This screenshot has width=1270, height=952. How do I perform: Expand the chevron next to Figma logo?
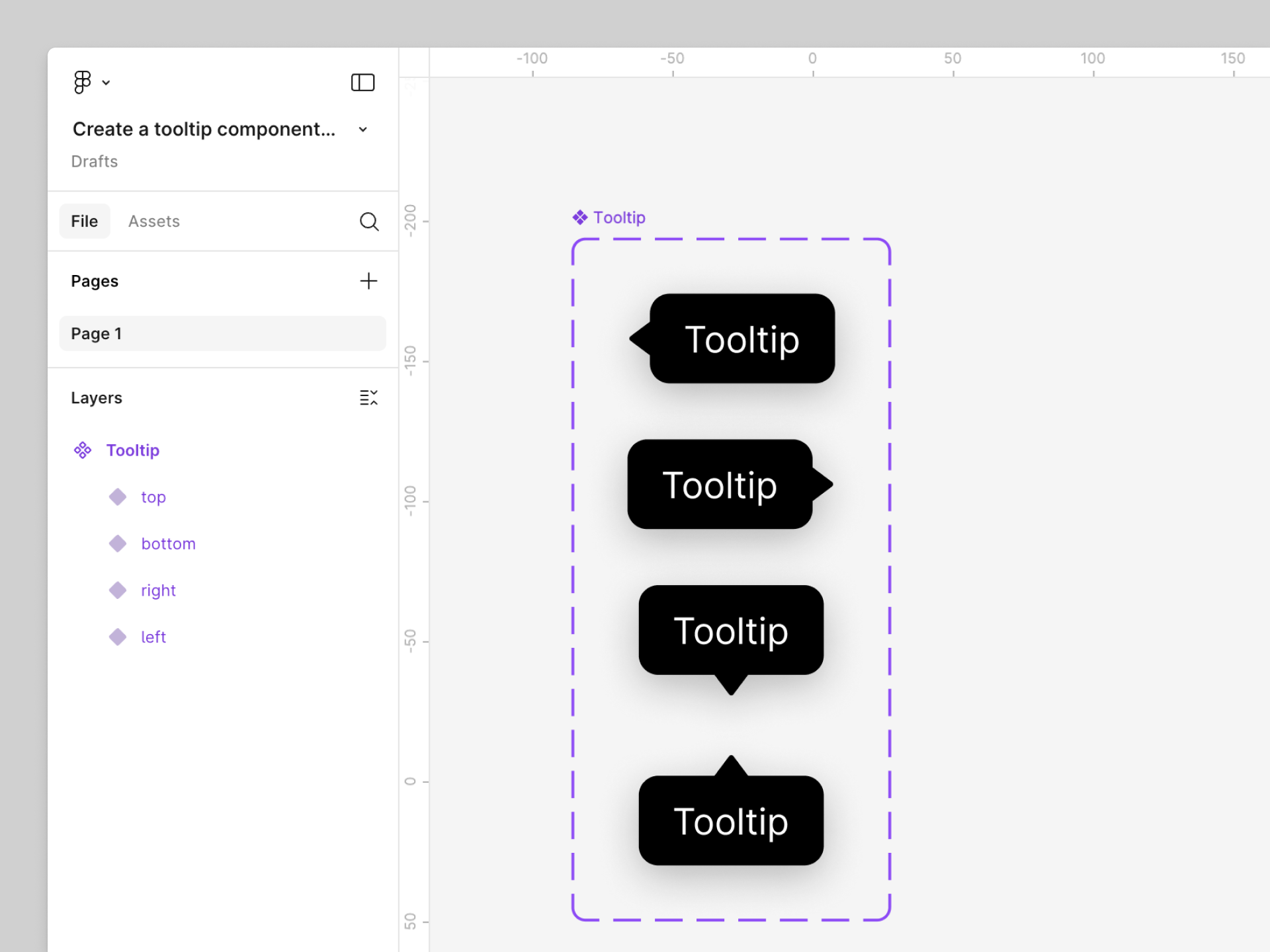coord(106,83)
